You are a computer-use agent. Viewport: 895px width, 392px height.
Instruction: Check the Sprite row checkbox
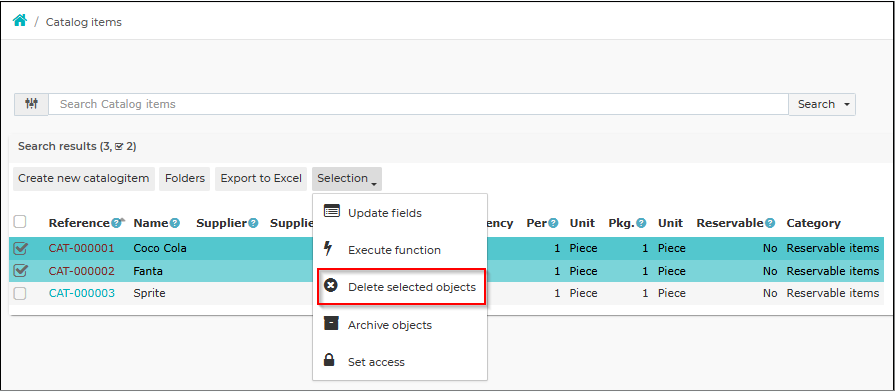click(x=20, y=293)
